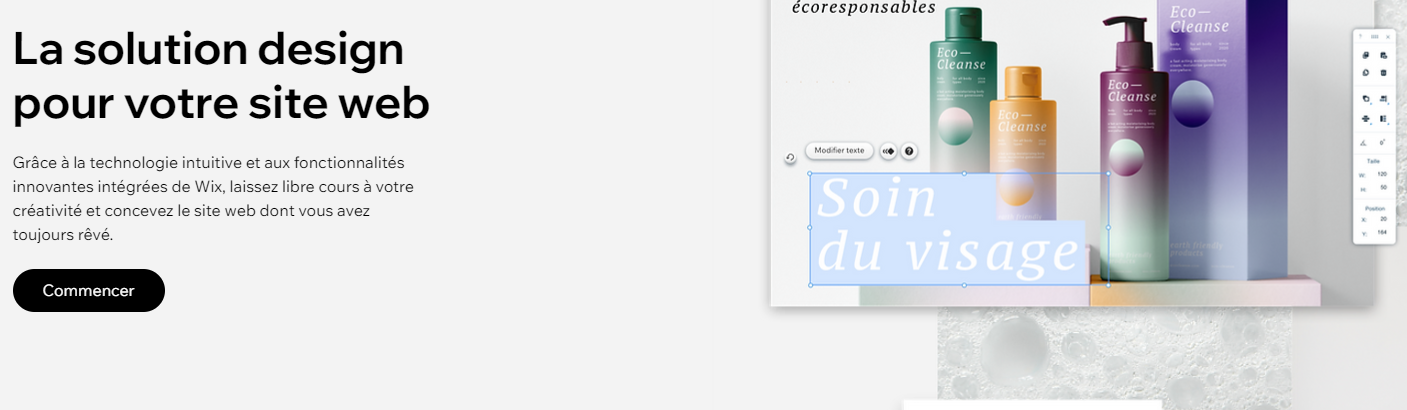Click the Modifier texte button
This screenshot has height=410, width=1407.
coord(839,150)
